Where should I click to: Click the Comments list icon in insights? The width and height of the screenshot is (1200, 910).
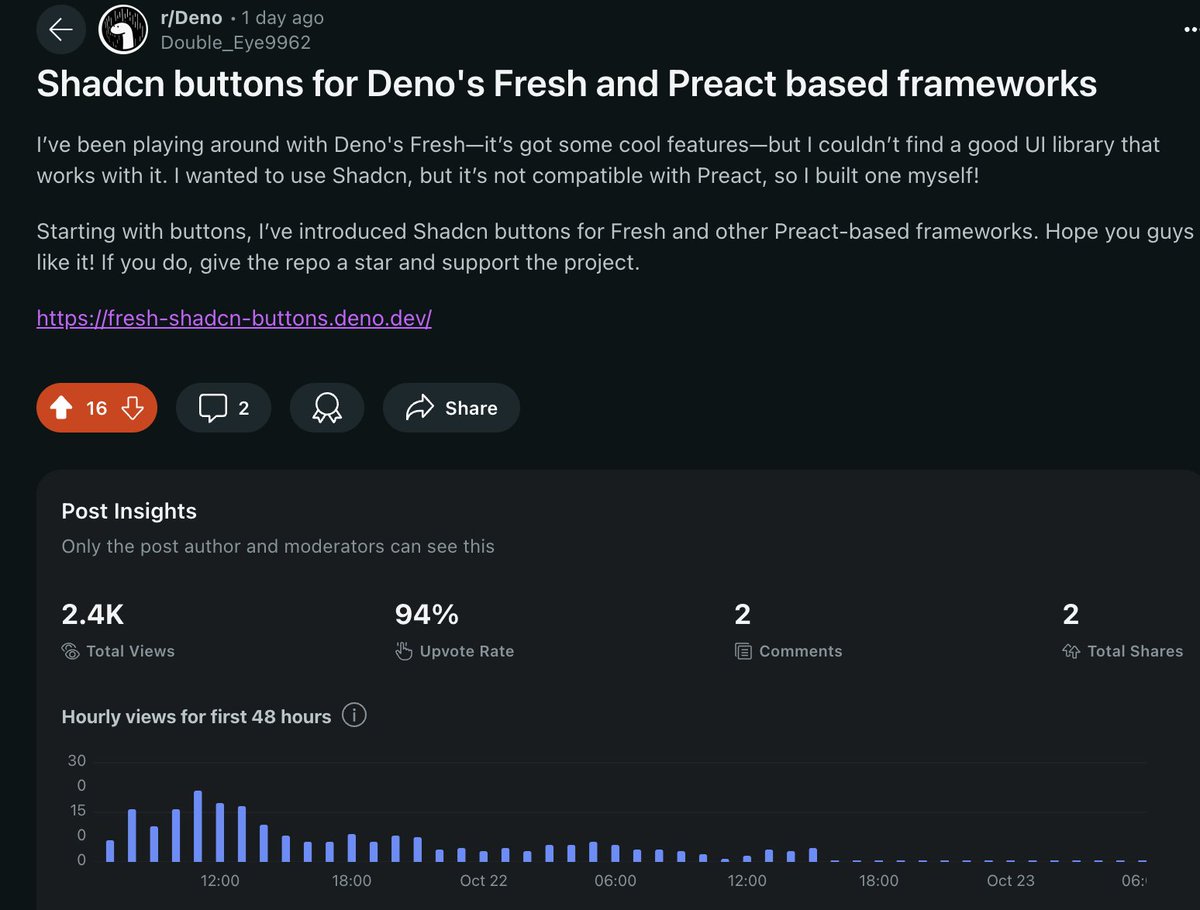(743, 651)
